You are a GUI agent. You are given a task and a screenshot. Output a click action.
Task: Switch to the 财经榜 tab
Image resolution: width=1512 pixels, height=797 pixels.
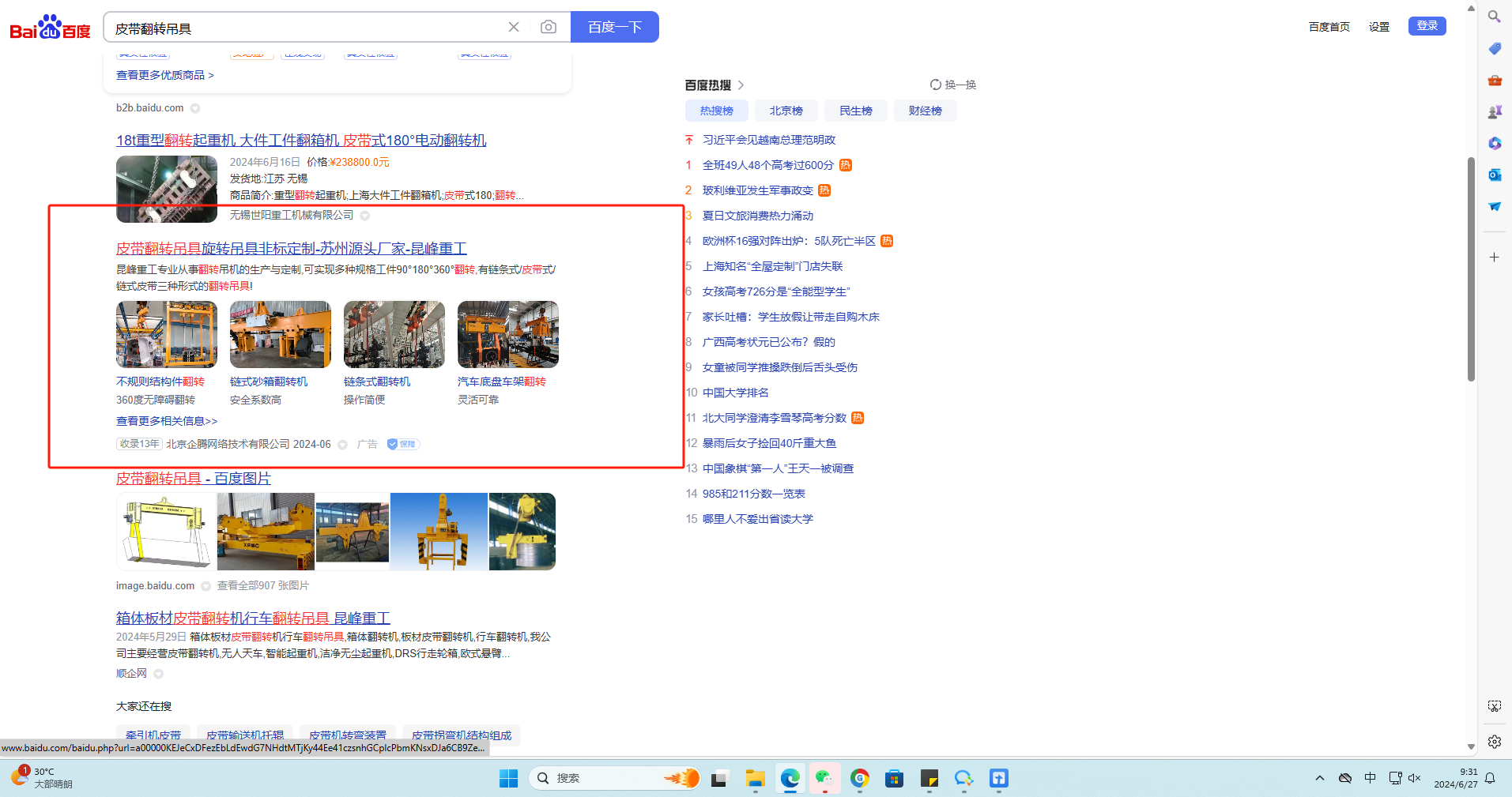[925, 111]
